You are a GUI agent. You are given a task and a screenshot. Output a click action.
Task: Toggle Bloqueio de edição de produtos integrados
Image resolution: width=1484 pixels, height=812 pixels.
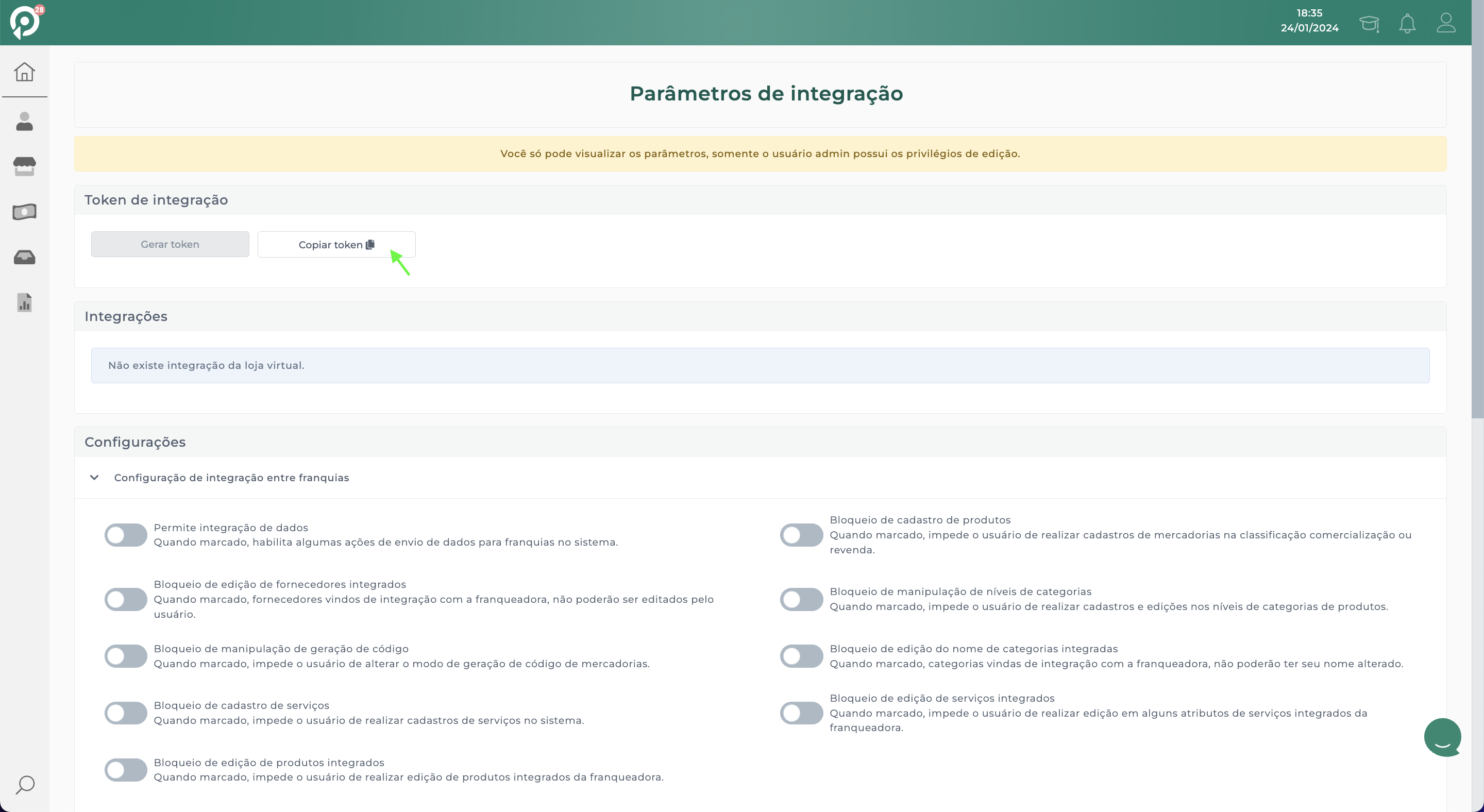coord(126,770)
